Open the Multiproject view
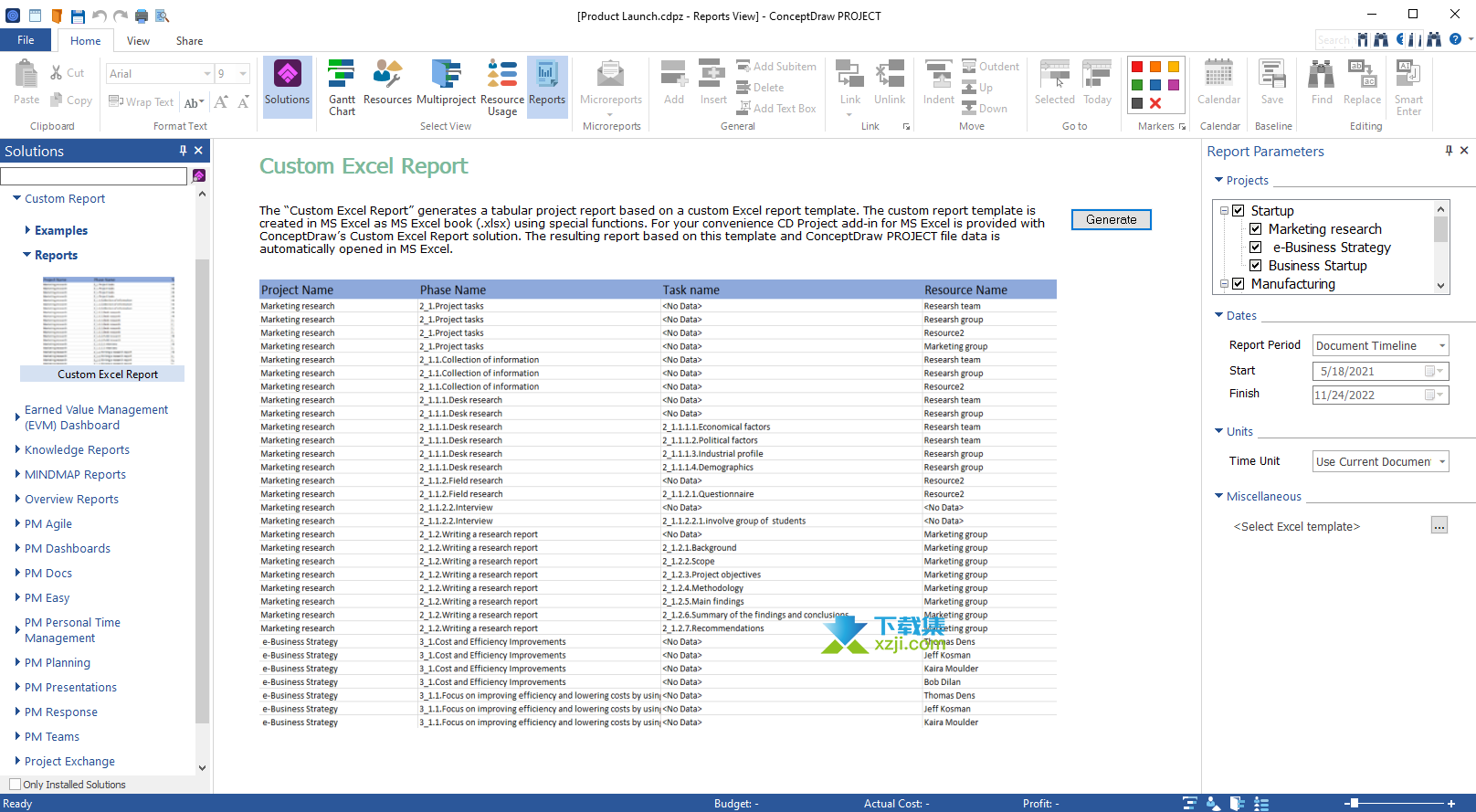1476x812 pixels. (x=447, y=82)
